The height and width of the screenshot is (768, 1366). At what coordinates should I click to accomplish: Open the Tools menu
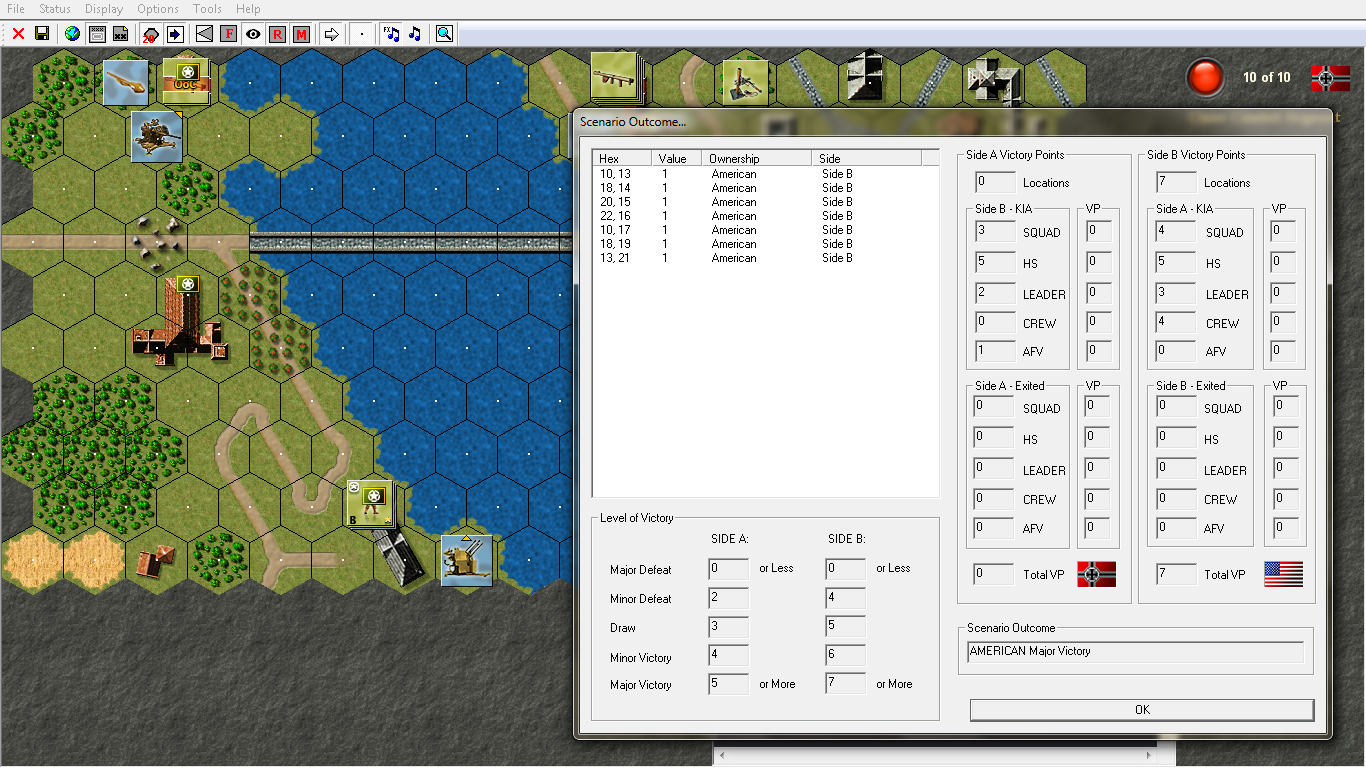[x=207, y=9]
